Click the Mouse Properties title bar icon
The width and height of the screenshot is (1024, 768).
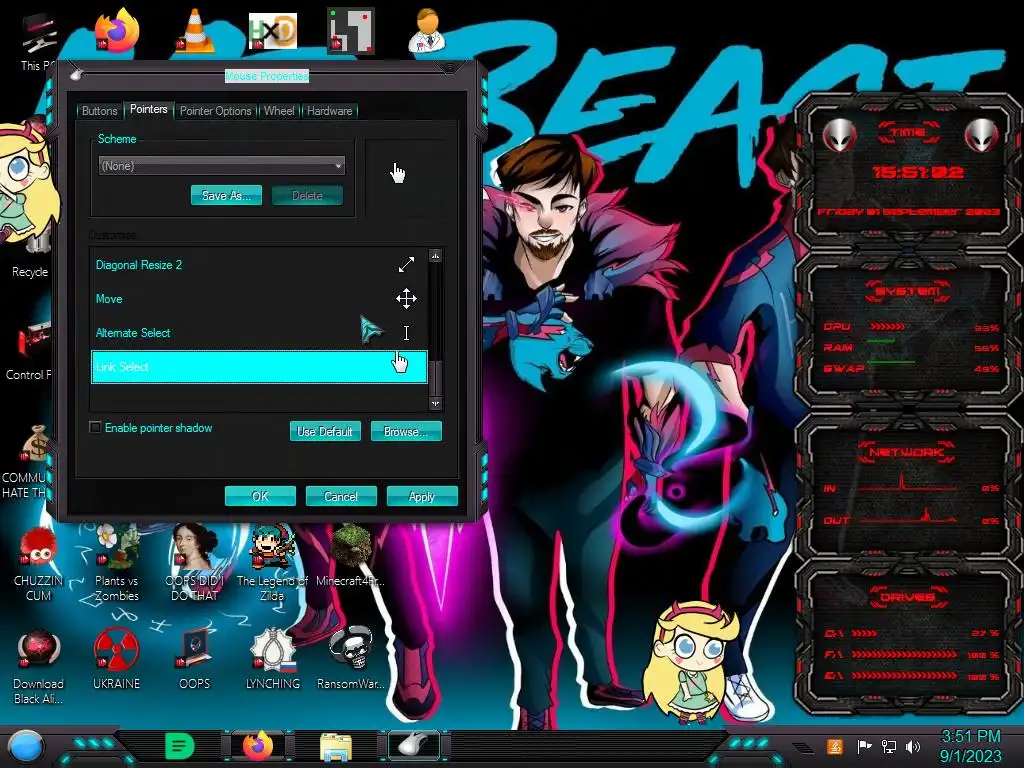tap(76, 74)
